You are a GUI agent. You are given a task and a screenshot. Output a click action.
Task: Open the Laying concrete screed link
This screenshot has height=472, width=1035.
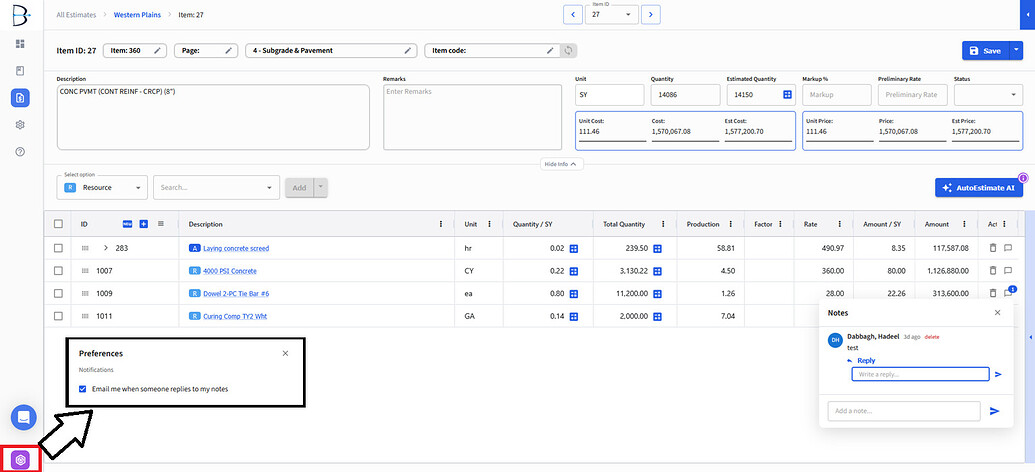(236, 248)
